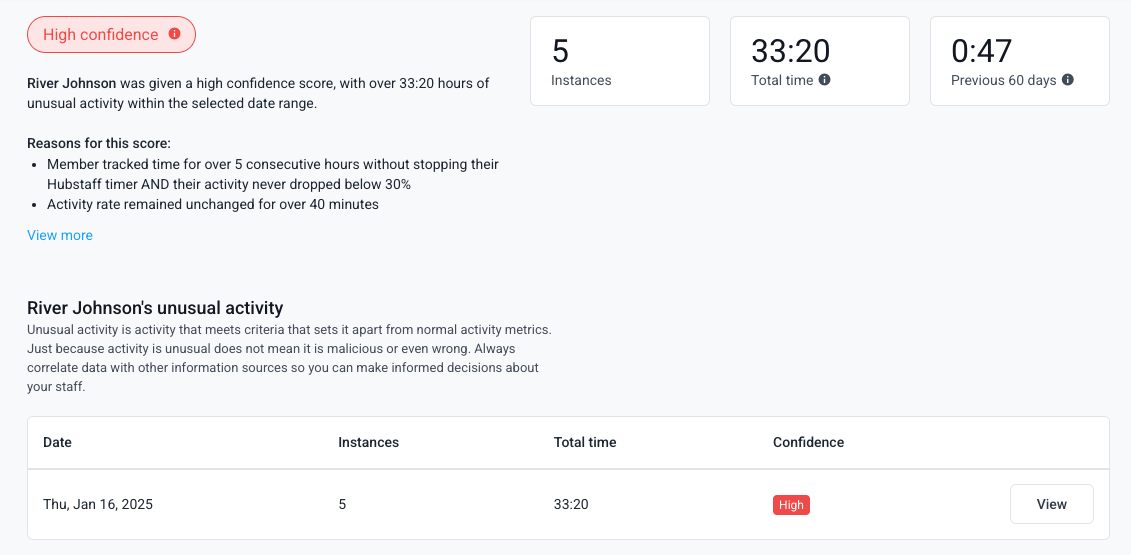Screen dimensions: 1131x555
Task: Click the info icon in High confidence badge
Action: coord(174,34)
